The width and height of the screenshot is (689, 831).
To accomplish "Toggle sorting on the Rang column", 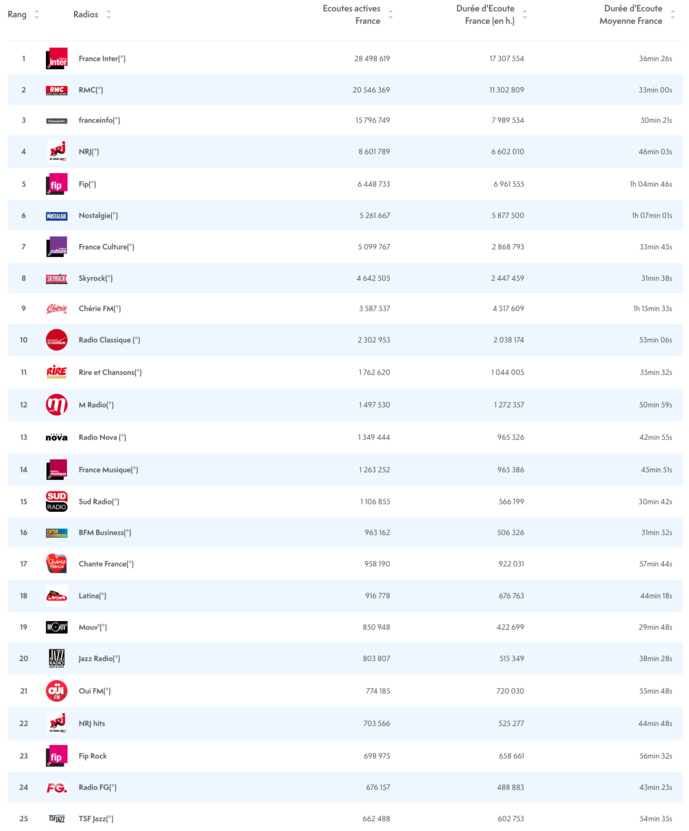I will tap(37, 16).
